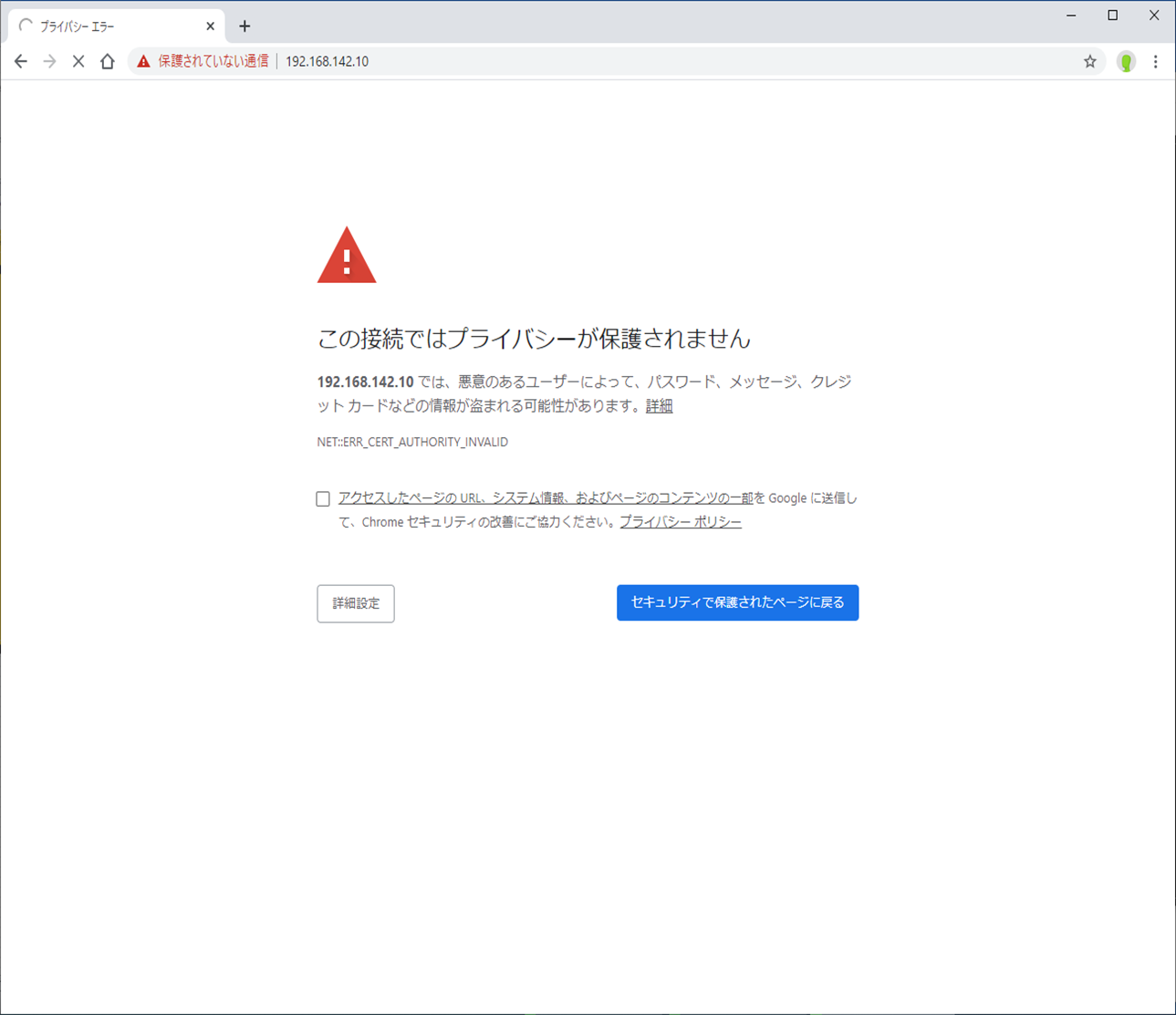Click the 保護されていない通信 security label

(213, 61)
